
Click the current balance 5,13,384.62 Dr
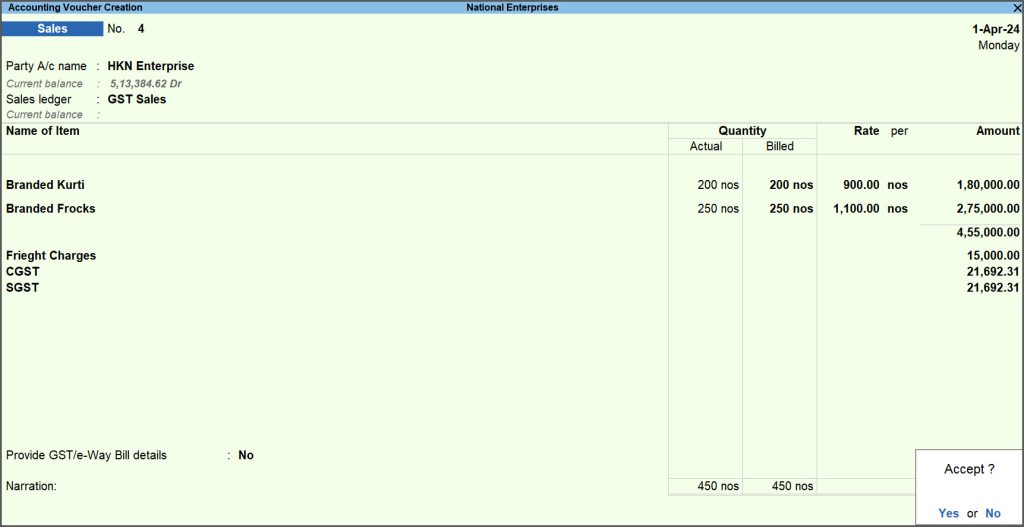point(146,84)
